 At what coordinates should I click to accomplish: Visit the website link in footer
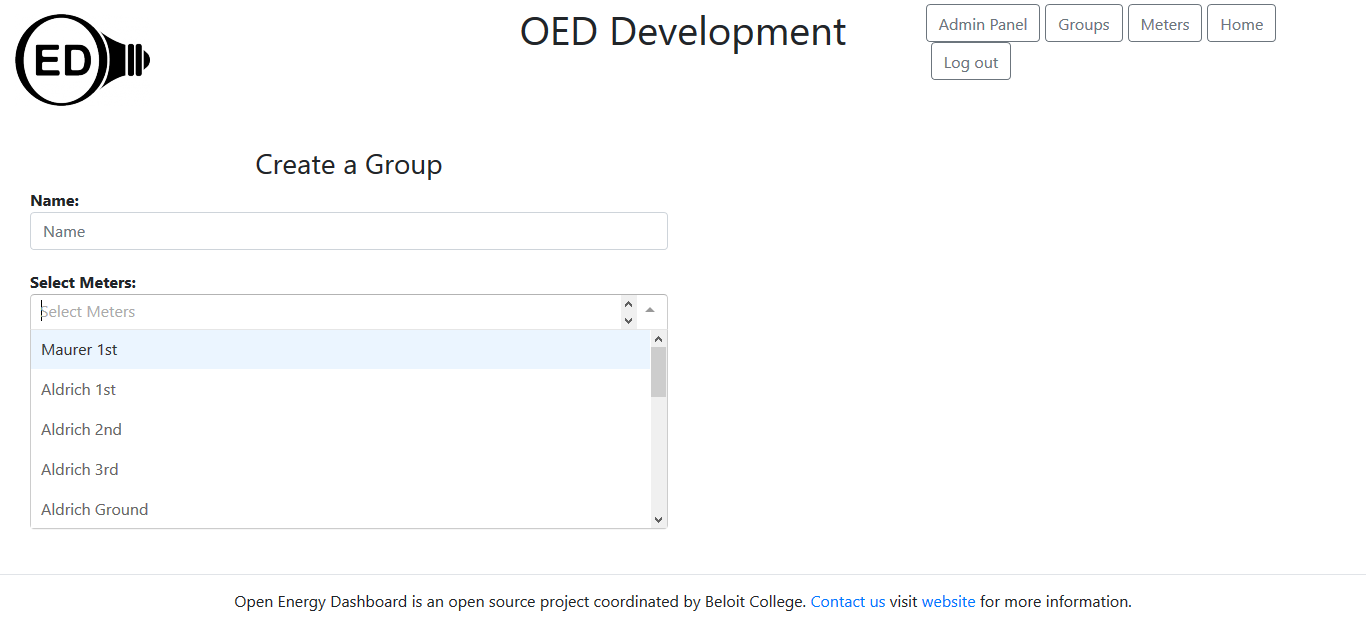(x=948, y=601)
